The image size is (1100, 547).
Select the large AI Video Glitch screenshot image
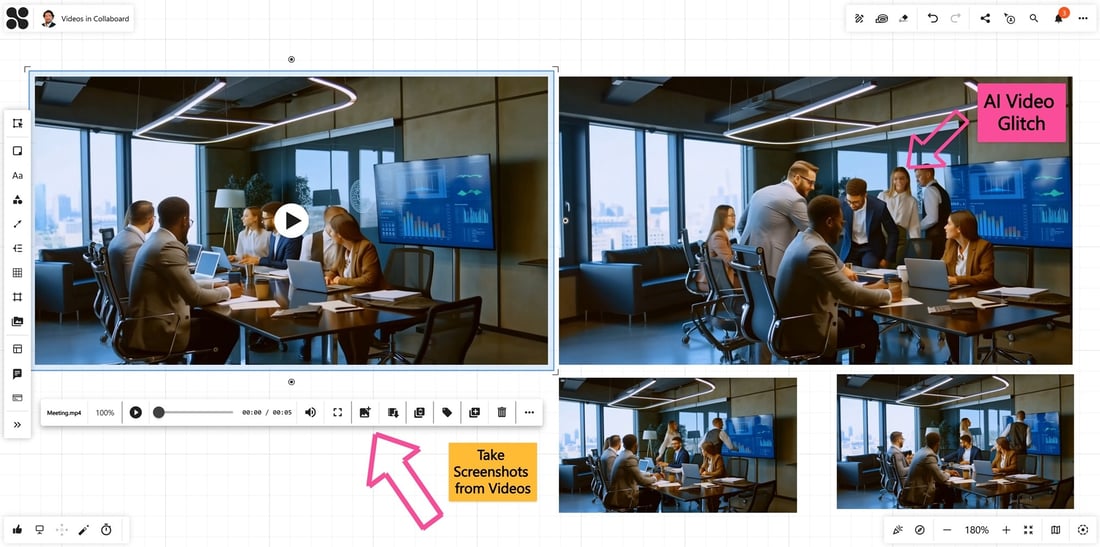[x=815, y=220]
